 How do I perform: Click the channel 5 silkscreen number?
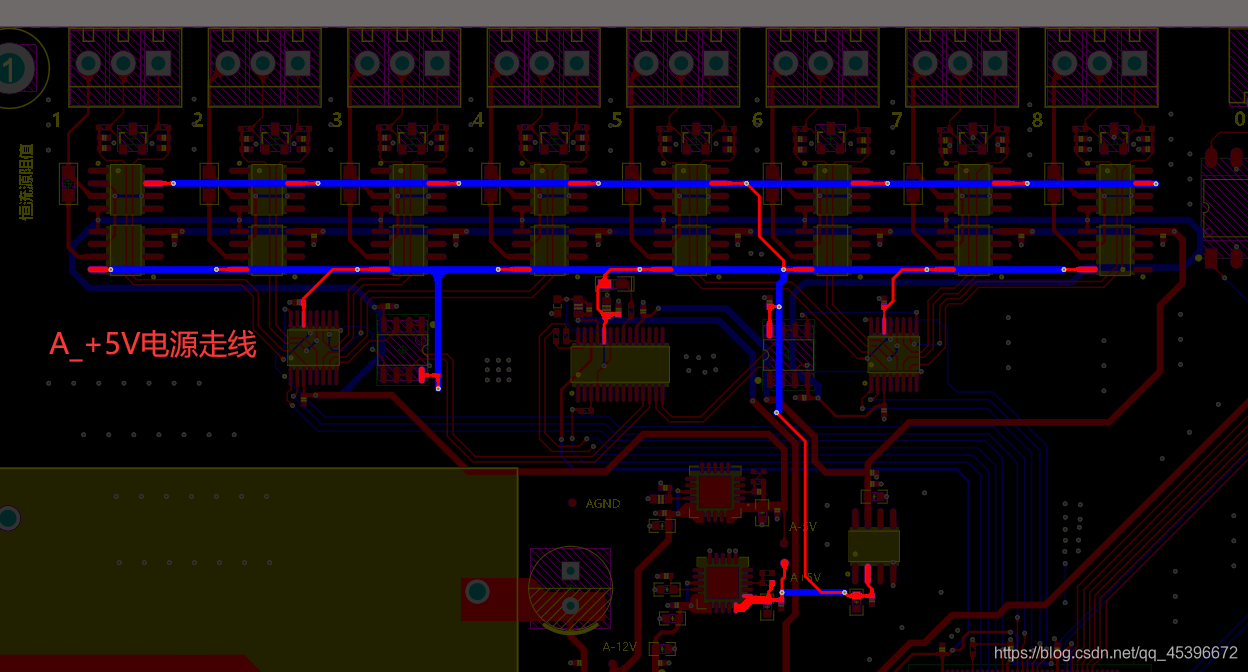click(616, 121)
